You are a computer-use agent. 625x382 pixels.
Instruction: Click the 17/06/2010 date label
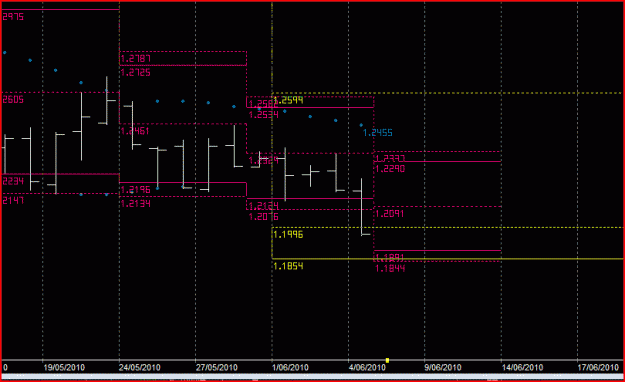pyautogui.click(x=598, y=367)
